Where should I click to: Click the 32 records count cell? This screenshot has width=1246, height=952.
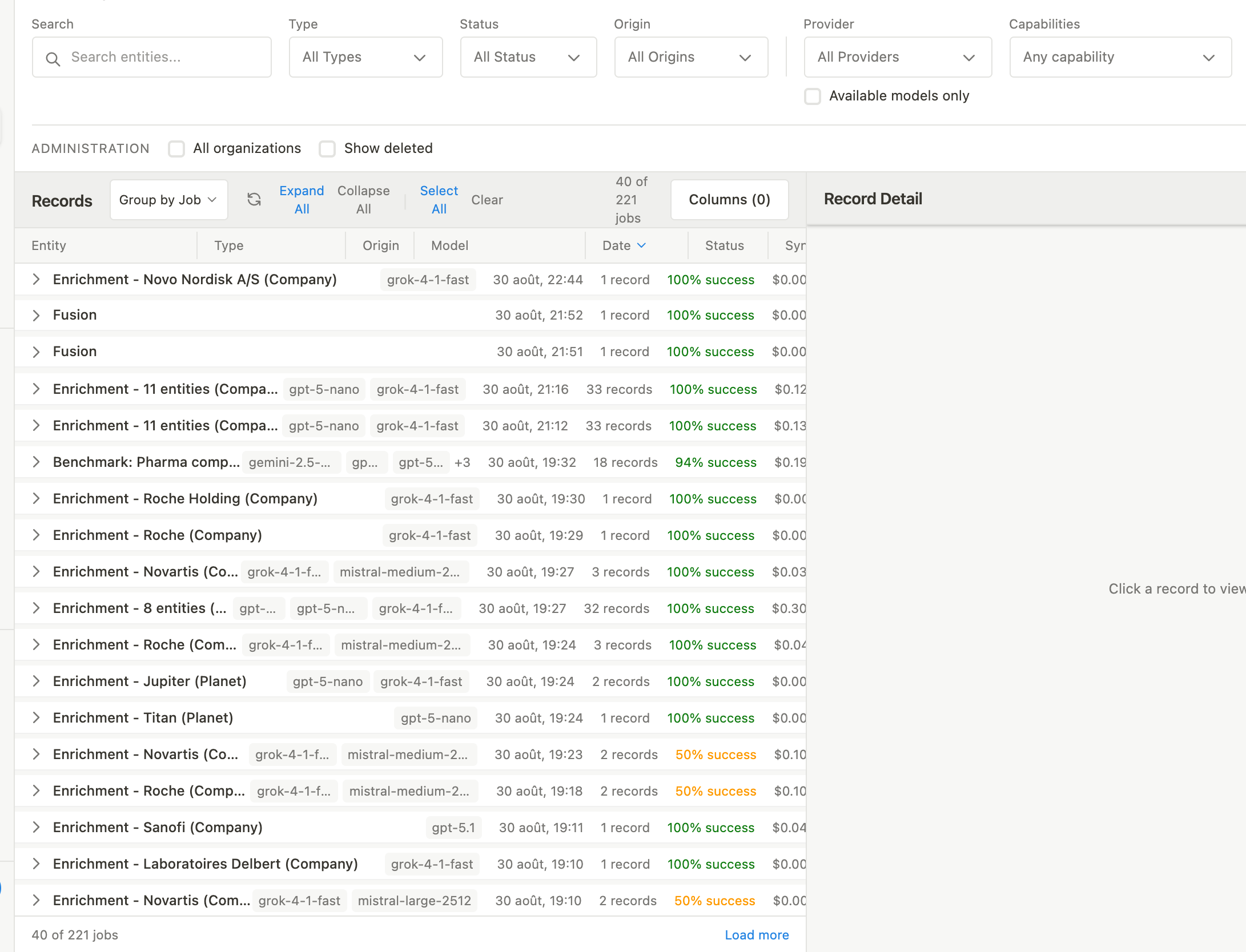click(617, 608)
